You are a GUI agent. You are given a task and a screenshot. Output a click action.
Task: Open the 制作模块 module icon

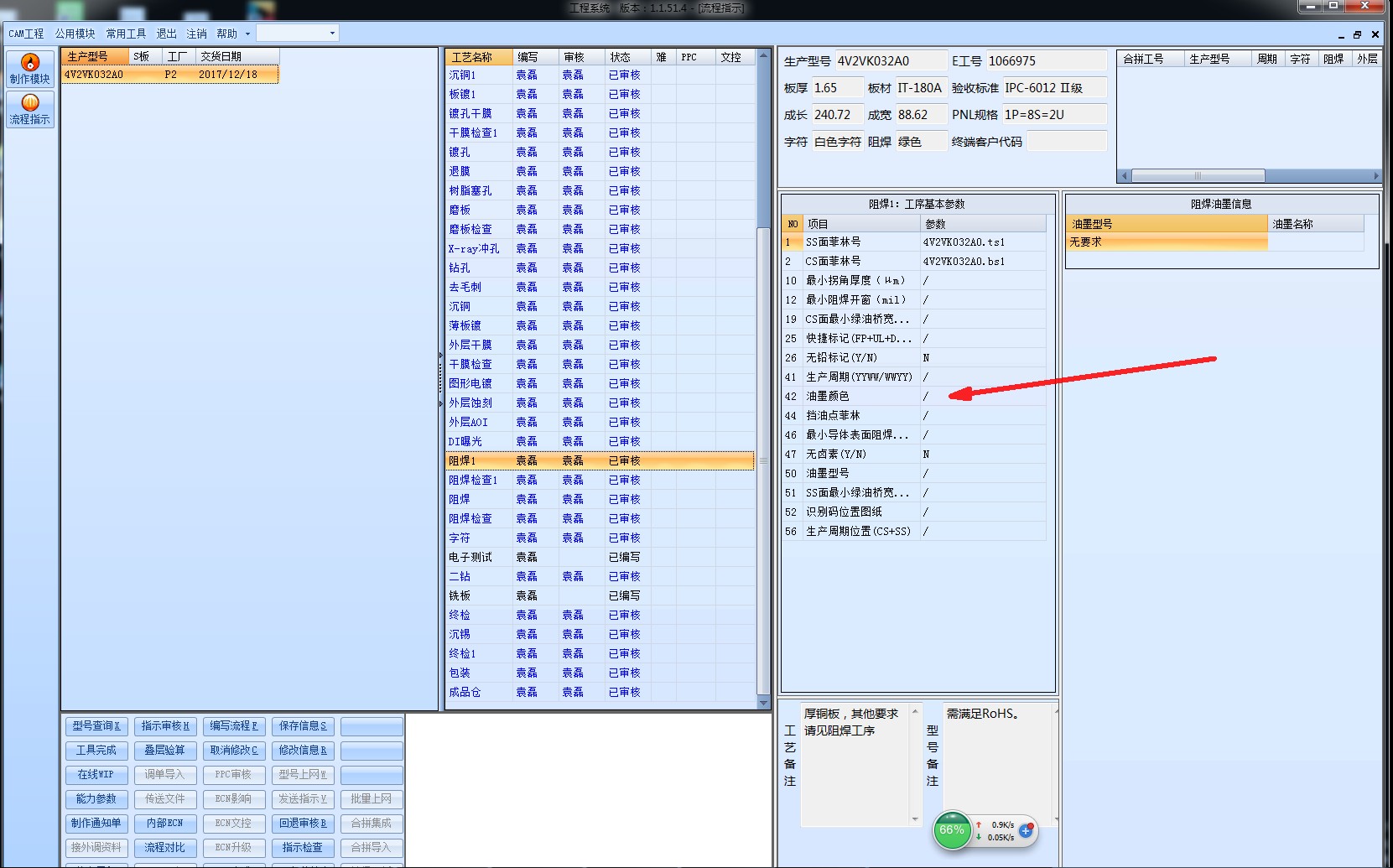[x=30, y=69]
